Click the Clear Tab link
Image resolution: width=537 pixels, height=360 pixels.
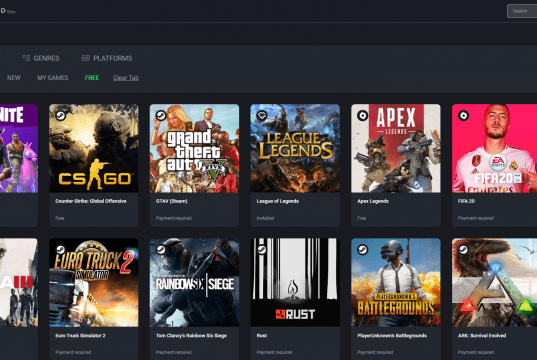tap(126, 78)
